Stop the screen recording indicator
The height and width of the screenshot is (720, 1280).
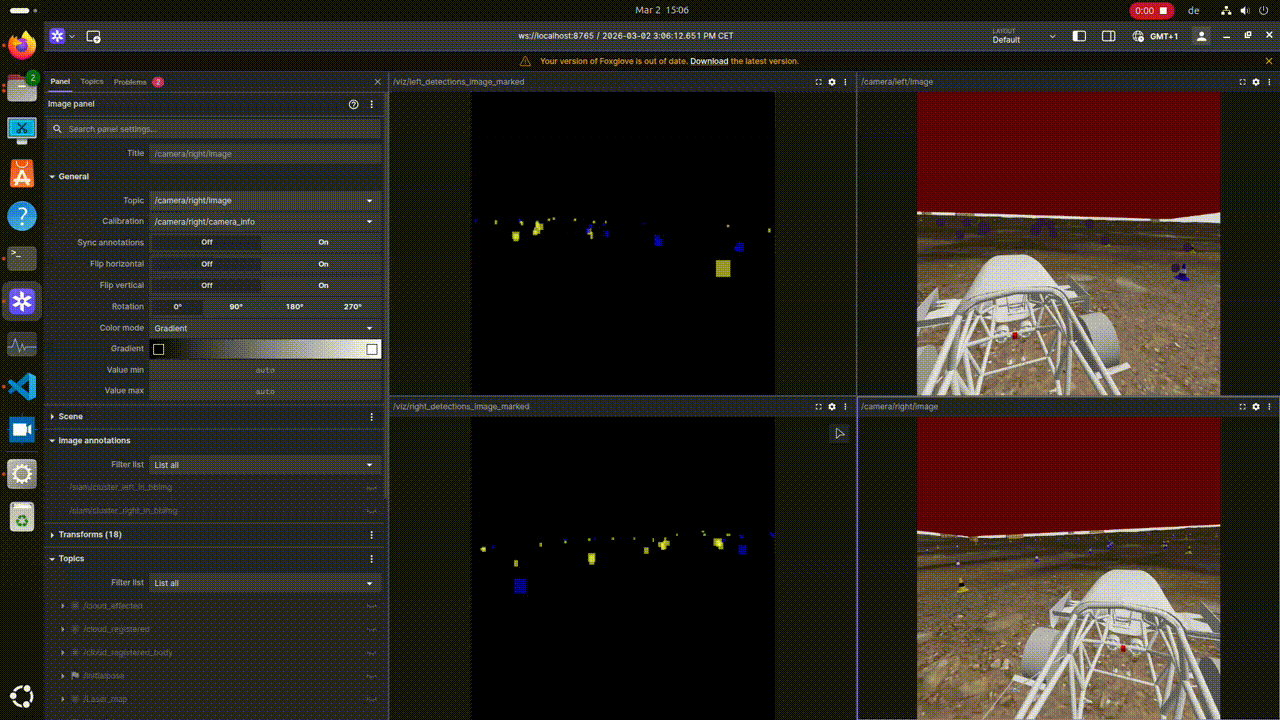pos(1151,10)
